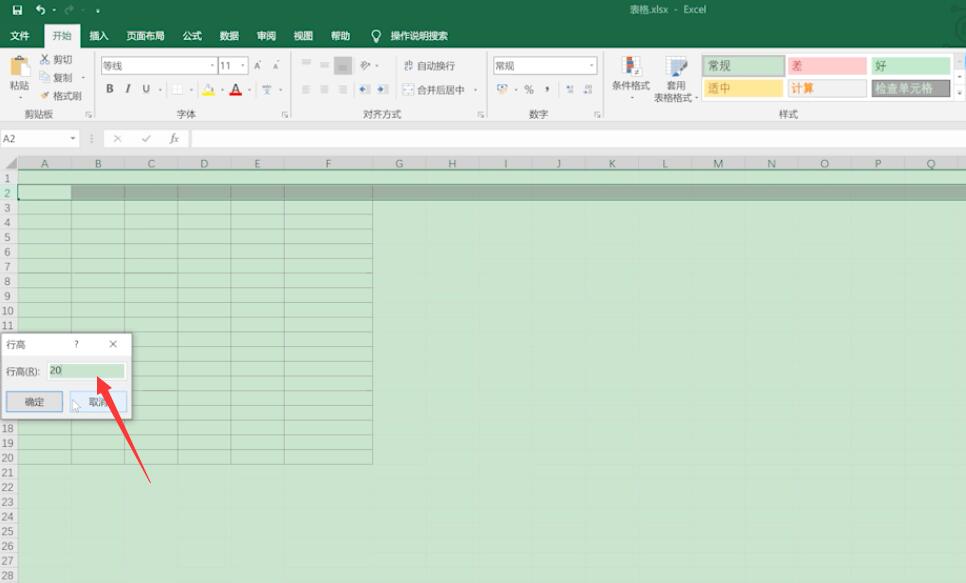The width and height of the screenshot is (966, 583).
Task: Click OK (确定) in Row Height dialog
Action: point(34,402)
